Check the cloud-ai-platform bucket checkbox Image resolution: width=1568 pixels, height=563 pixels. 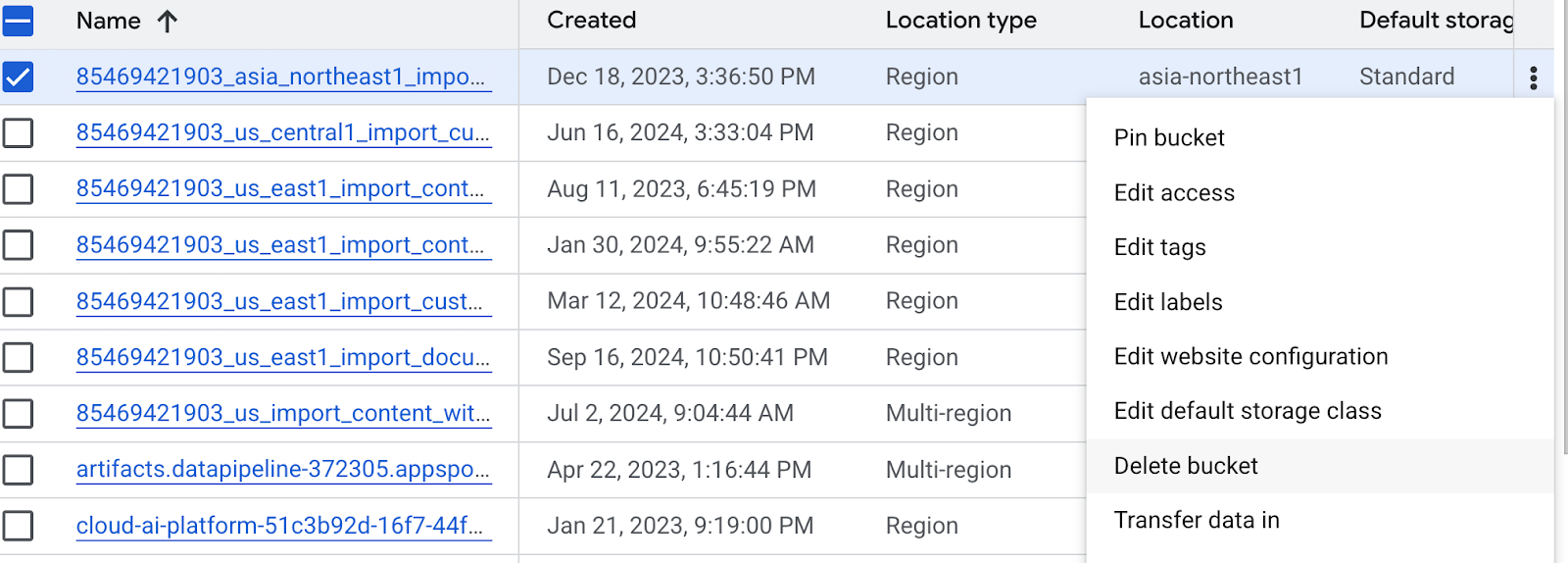18,526
